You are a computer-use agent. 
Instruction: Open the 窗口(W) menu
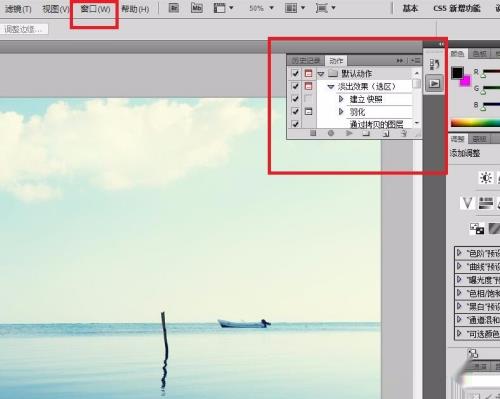tap(95, 9)
